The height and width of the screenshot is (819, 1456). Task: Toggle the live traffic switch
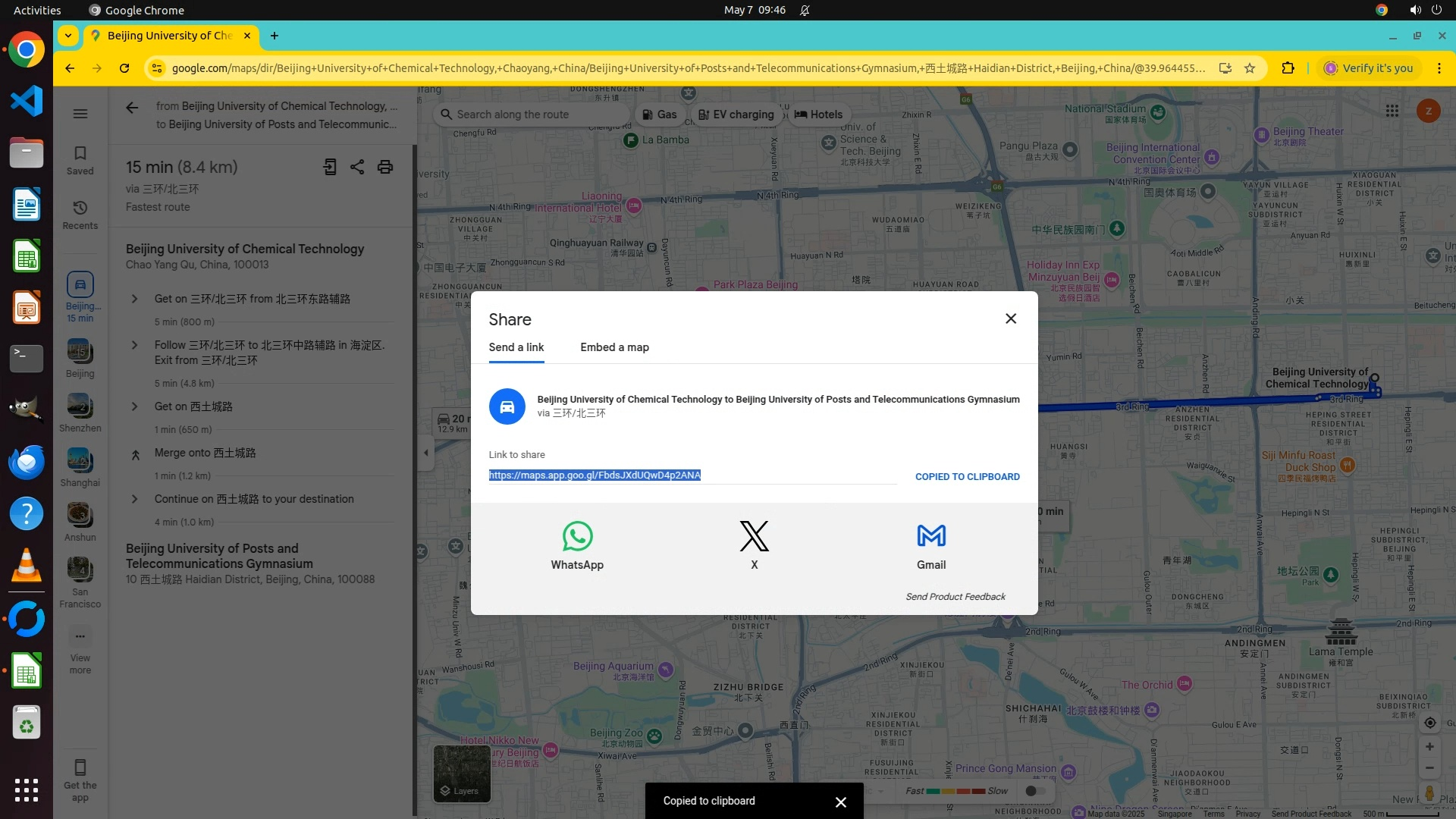click(x=1034, y=791)
